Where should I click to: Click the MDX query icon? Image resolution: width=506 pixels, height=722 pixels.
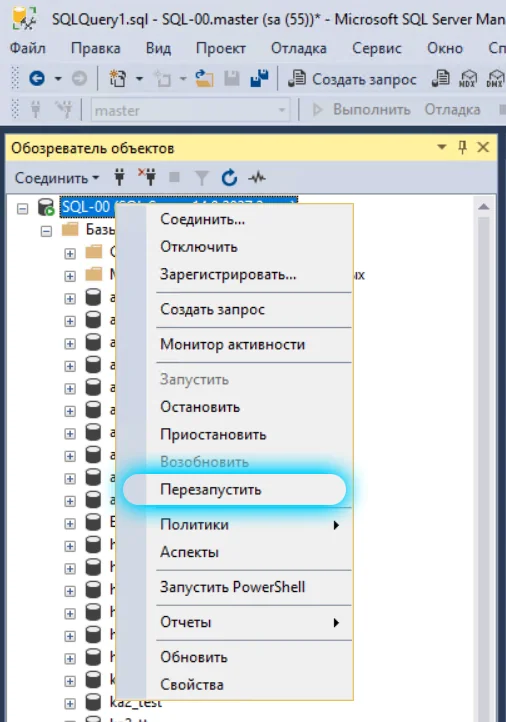(468, 79)
